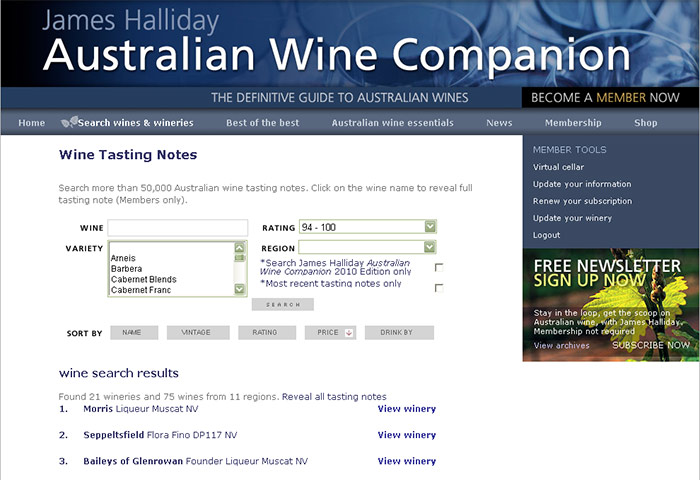Open the Membership menu item

click(573, 123)
